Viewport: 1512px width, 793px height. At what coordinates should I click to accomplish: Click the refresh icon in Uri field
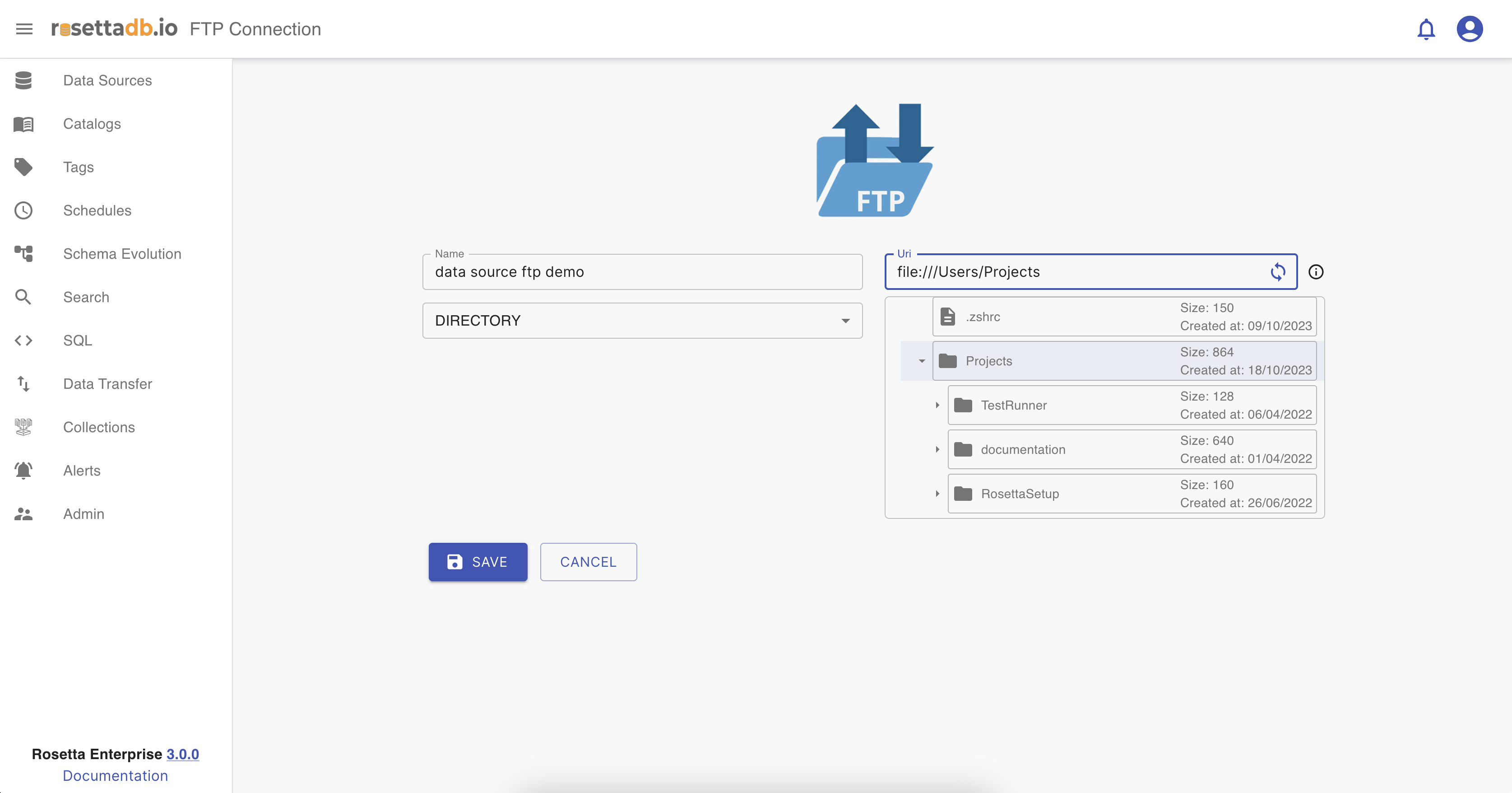(1278, 272)
